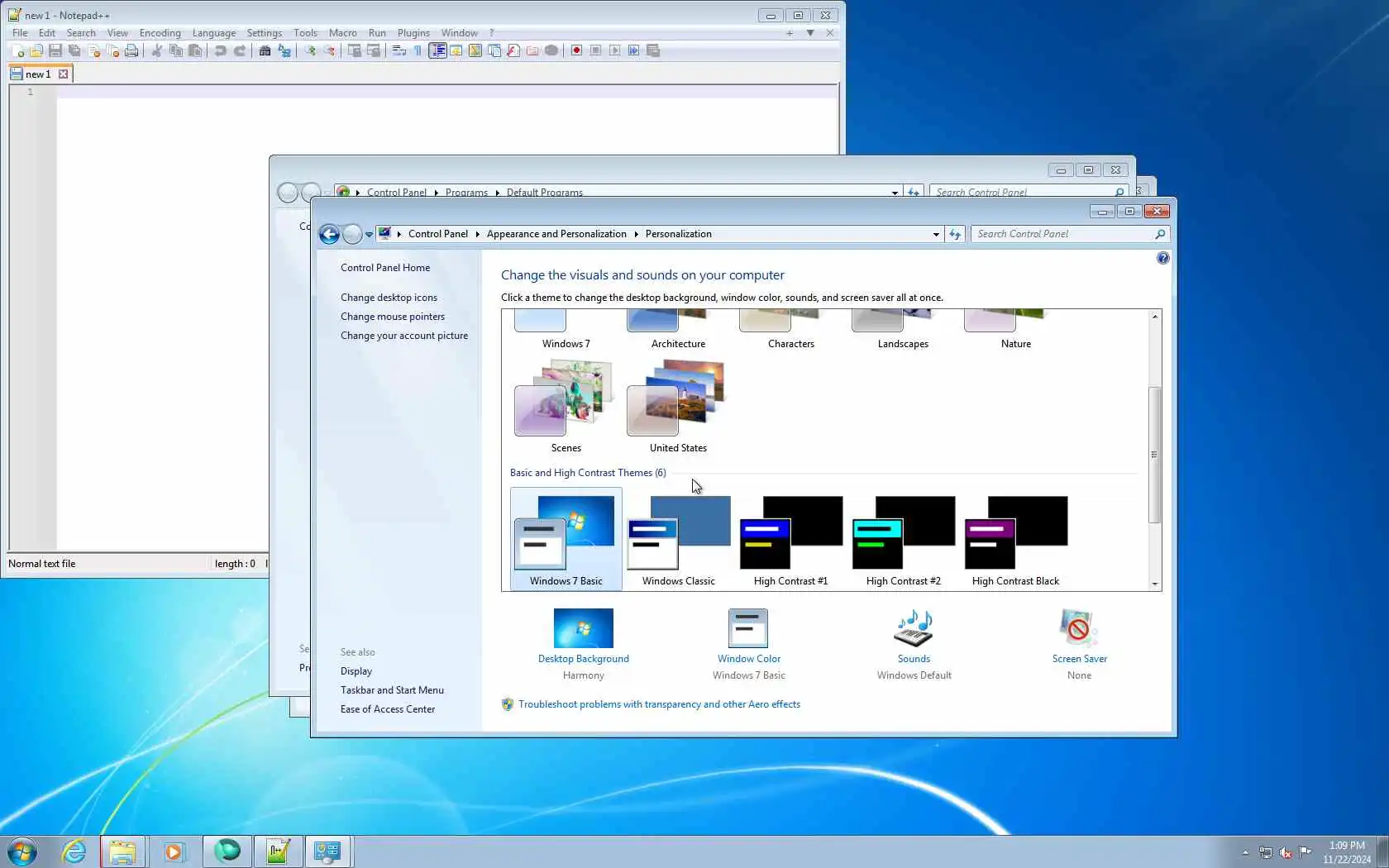The image size is (1389, 868).
Task: Click the Zoom Out icon in Notepad++
Action: [329, 50]
